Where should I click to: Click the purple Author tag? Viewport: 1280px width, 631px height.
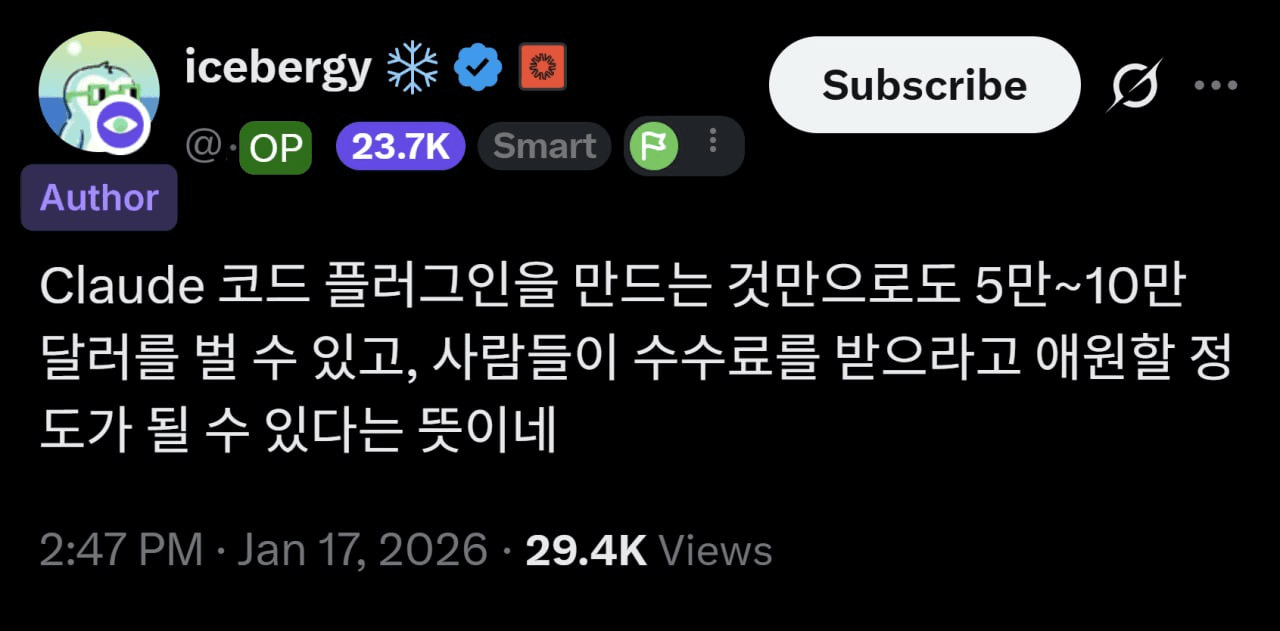point(99,198)
